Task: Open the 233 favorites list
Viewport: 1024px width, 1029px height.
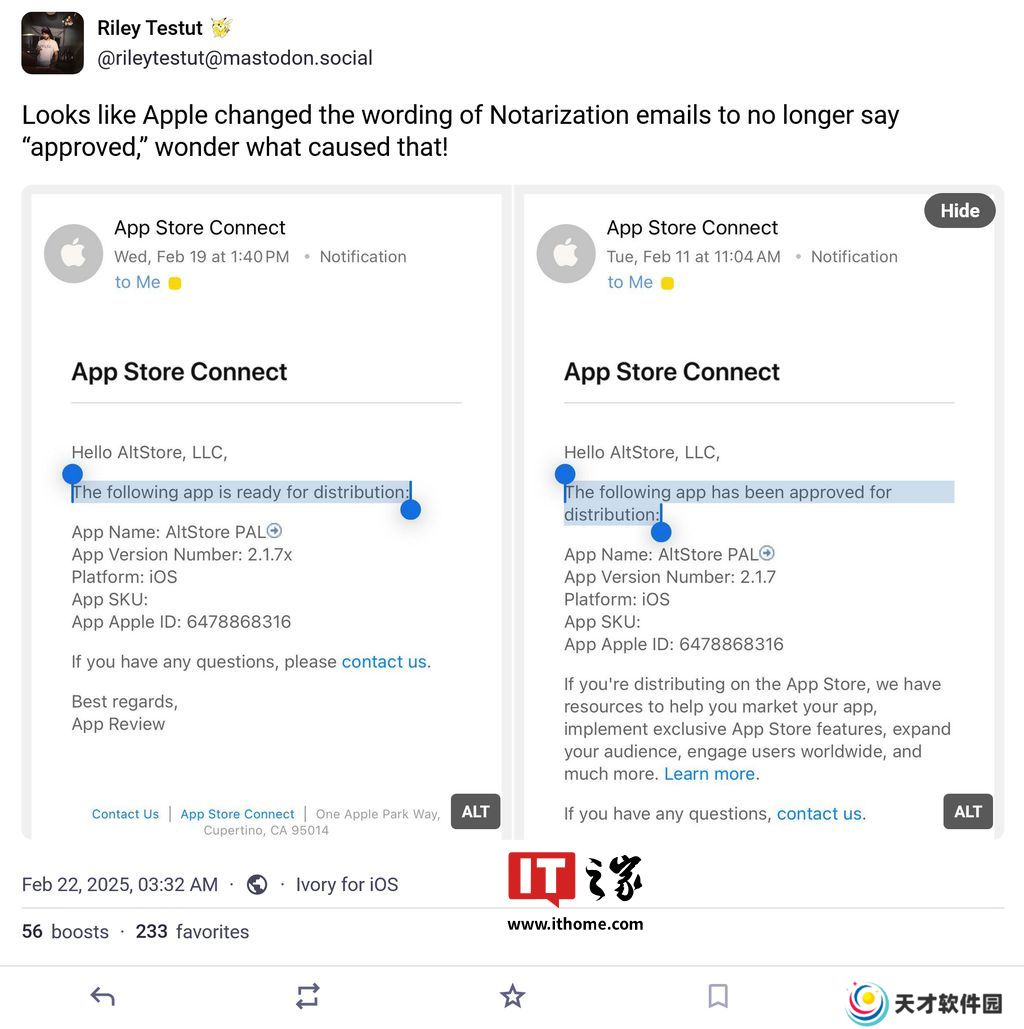Action: click(x=192, y=931)
